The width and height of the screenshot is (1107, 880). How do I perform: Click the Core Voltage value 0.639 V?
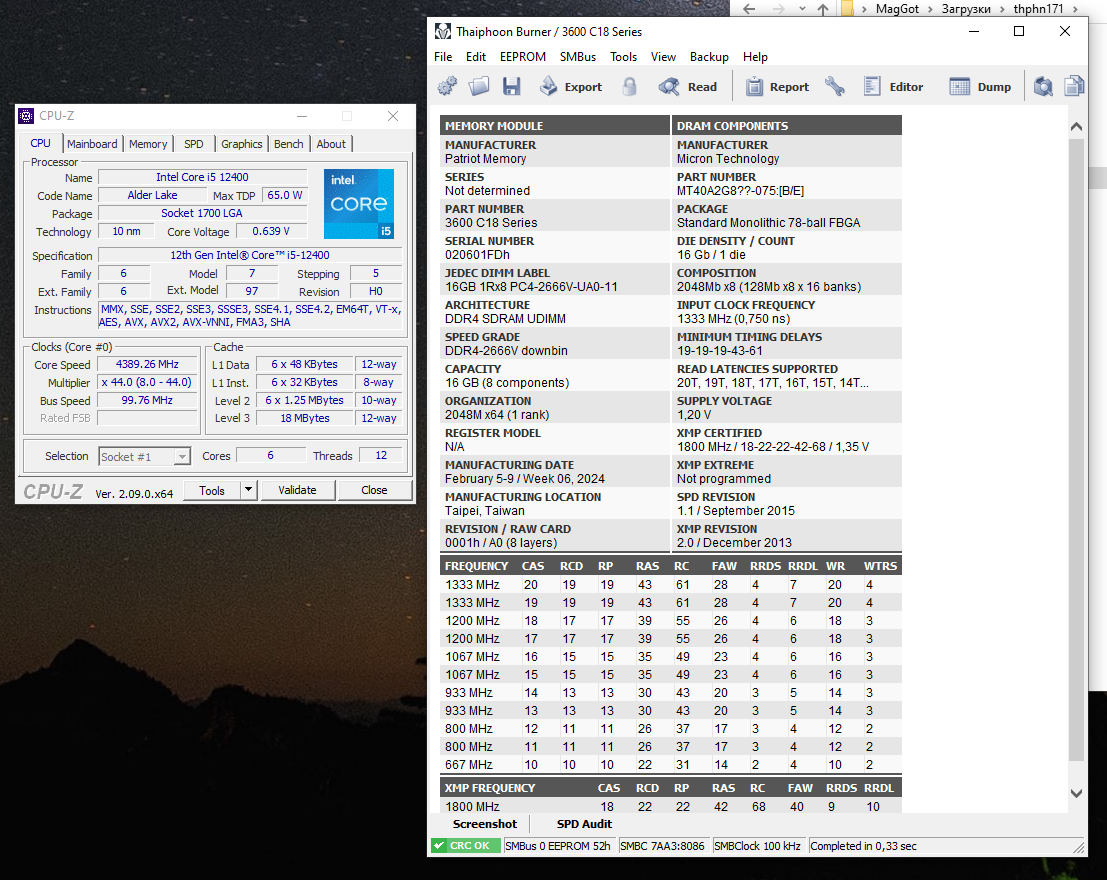[x=271, y=231]
